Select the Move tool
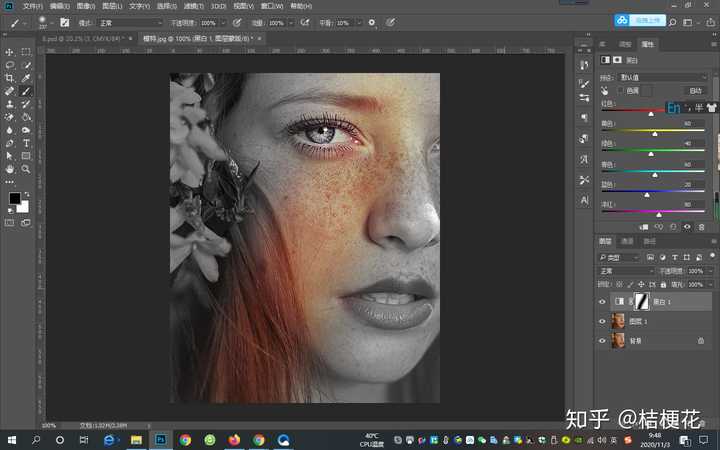This screenshot has height=450, width=720. pyautogui.click(x=10, y=52)
